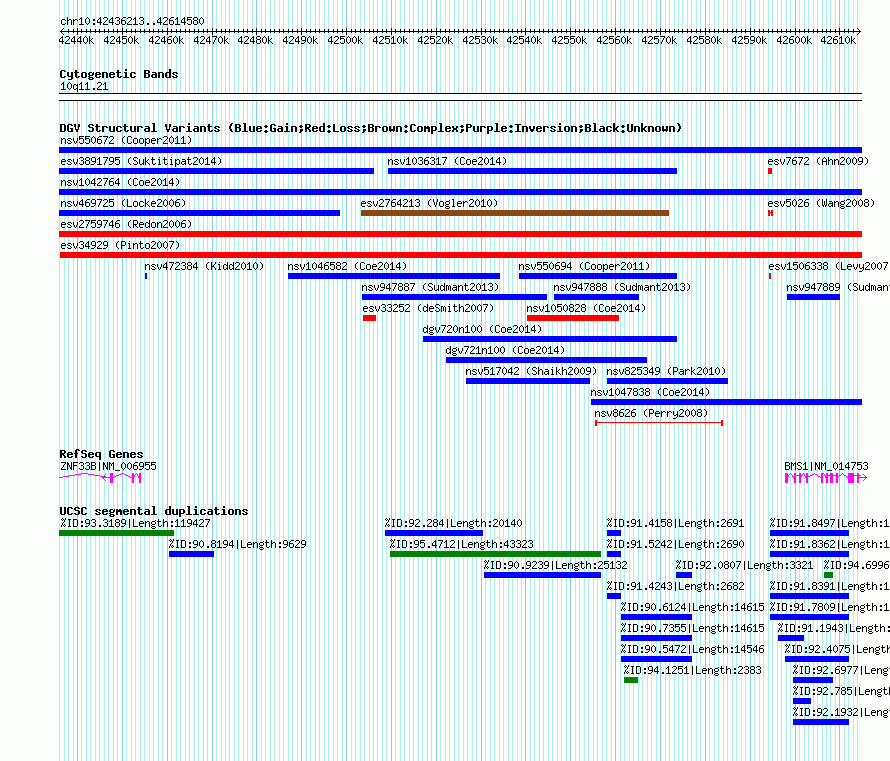
Task: Click nsv1046582 (Coe2014) variant label
Action: point(347,266)
